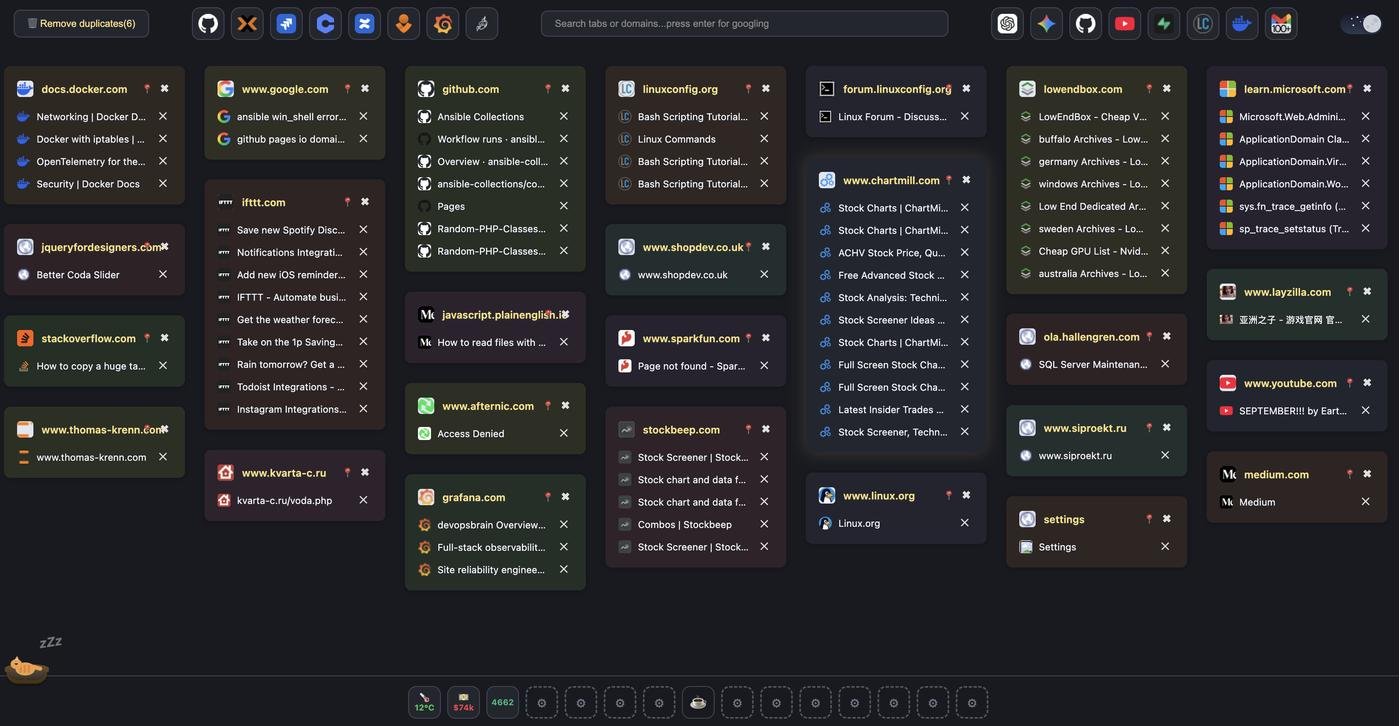Click the coffee cup widget in bottom bar
This screenshot has height=726, width=1400.
tap(698, 702)
